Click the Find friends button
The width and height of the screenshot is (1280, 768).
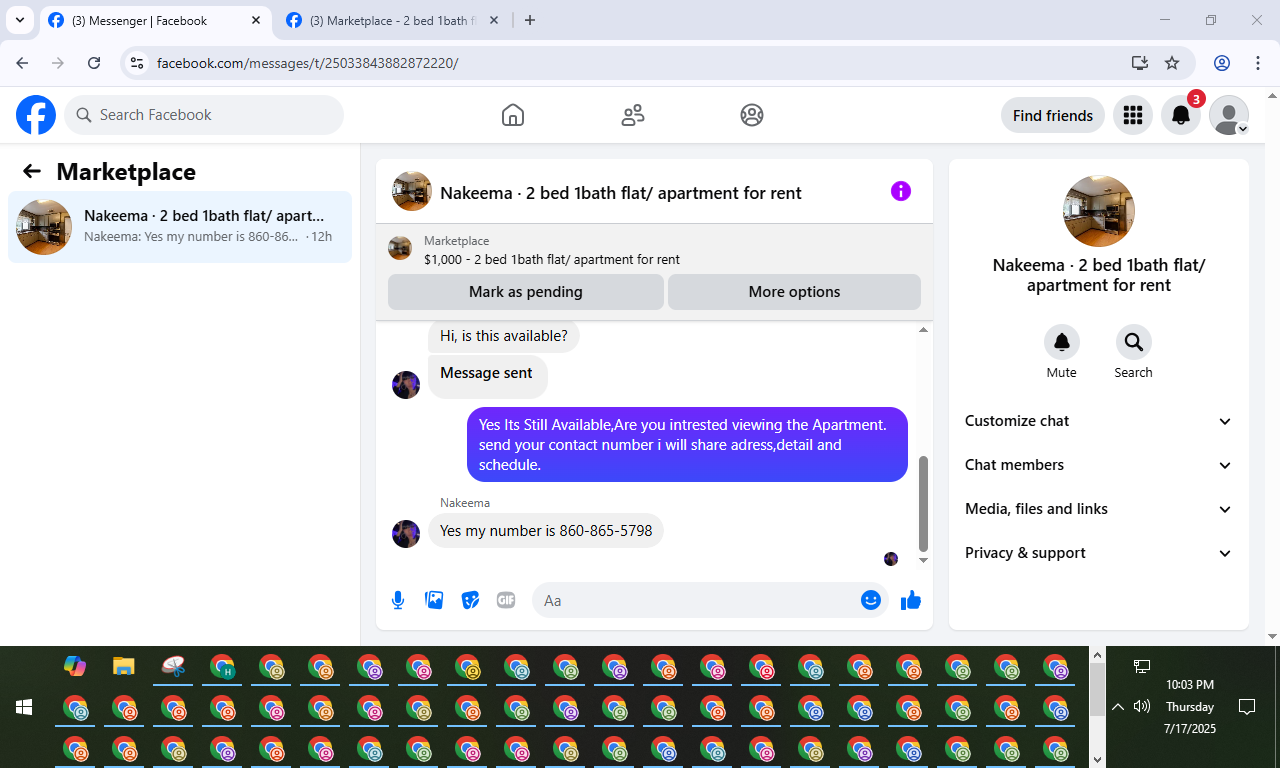pos(1053,116)
